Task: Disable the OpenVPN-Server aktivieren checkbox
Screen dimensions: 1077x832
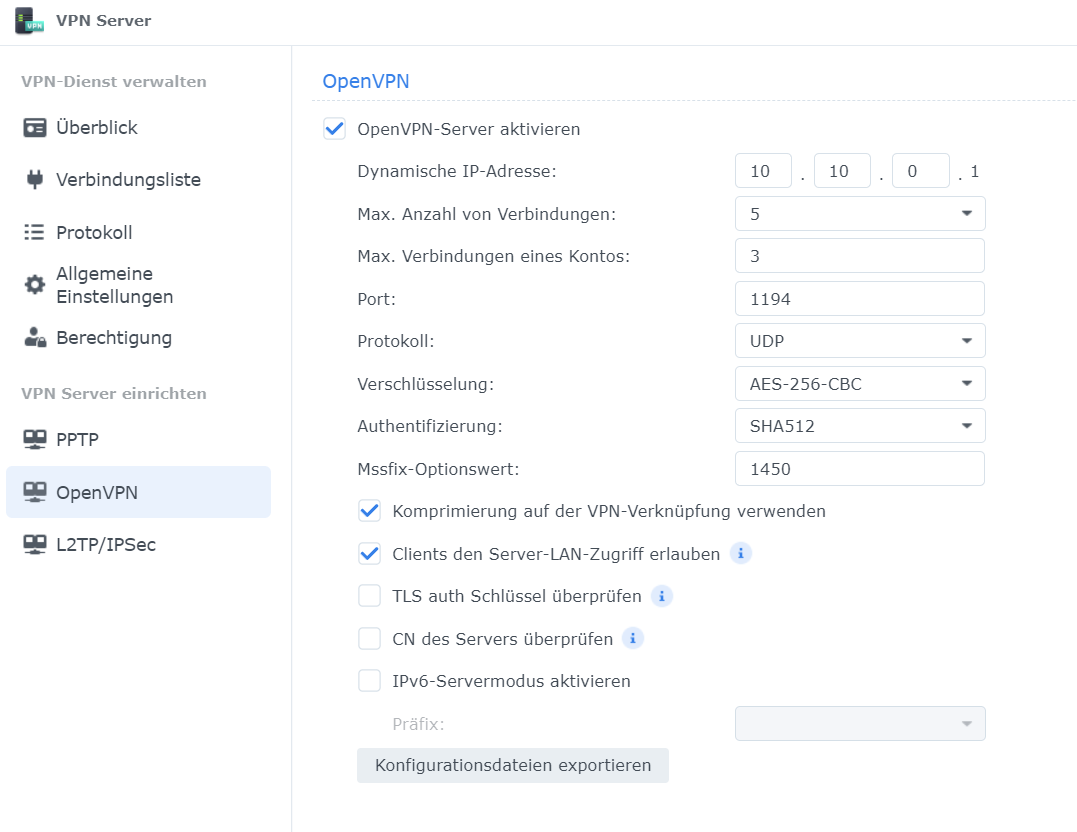Action: click(334, 129)
